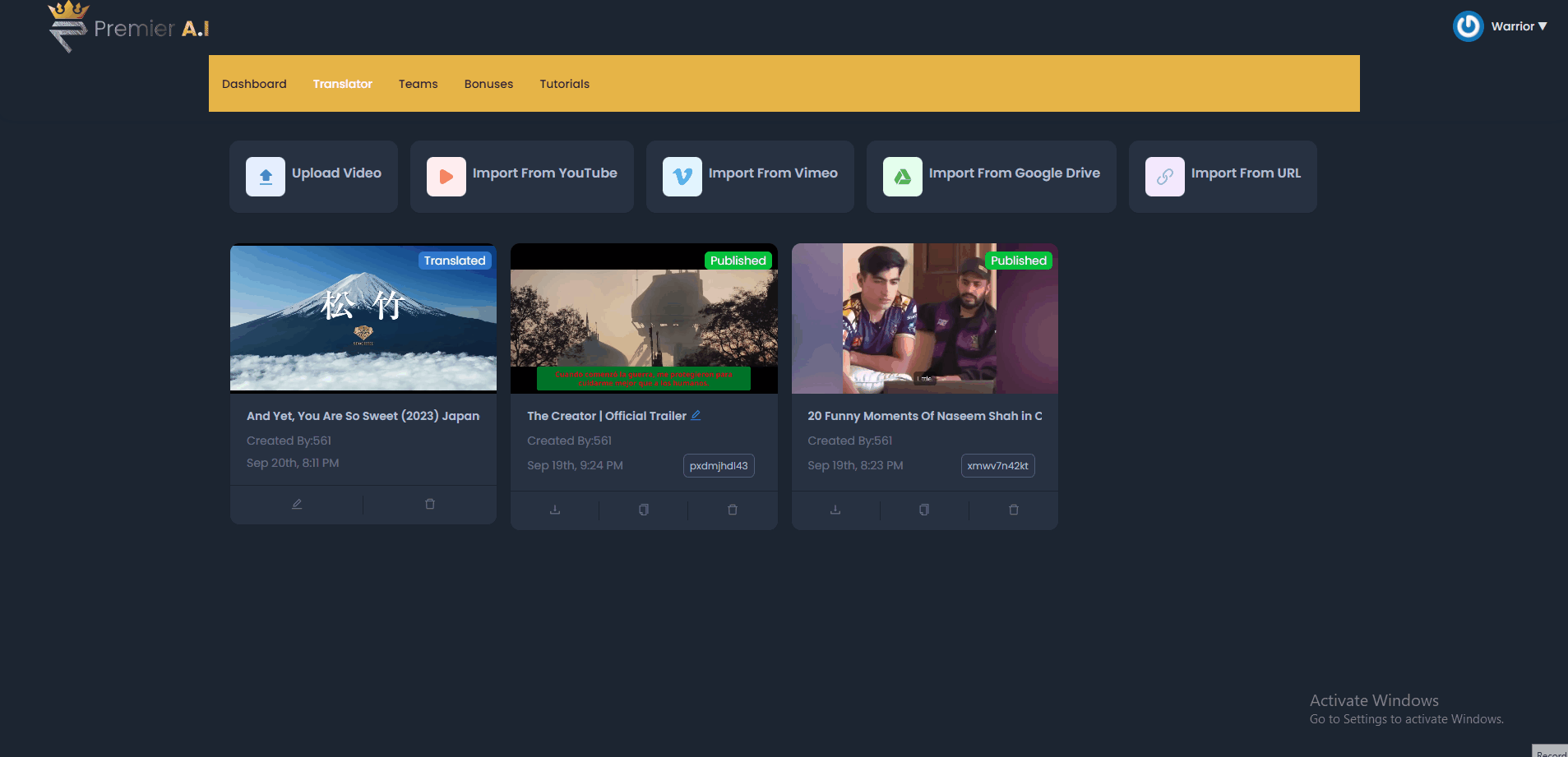The height and width of the screenshot is (757, 1568).
Task: Download the Naseem Shah video
Action: (835, 510)
